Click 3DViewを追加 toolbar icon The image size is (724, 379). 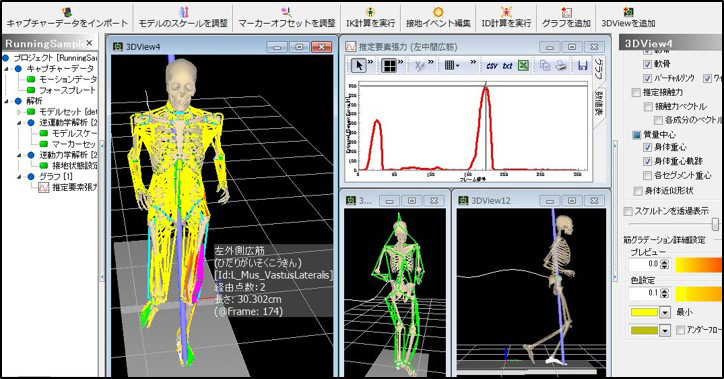point(628,12)
